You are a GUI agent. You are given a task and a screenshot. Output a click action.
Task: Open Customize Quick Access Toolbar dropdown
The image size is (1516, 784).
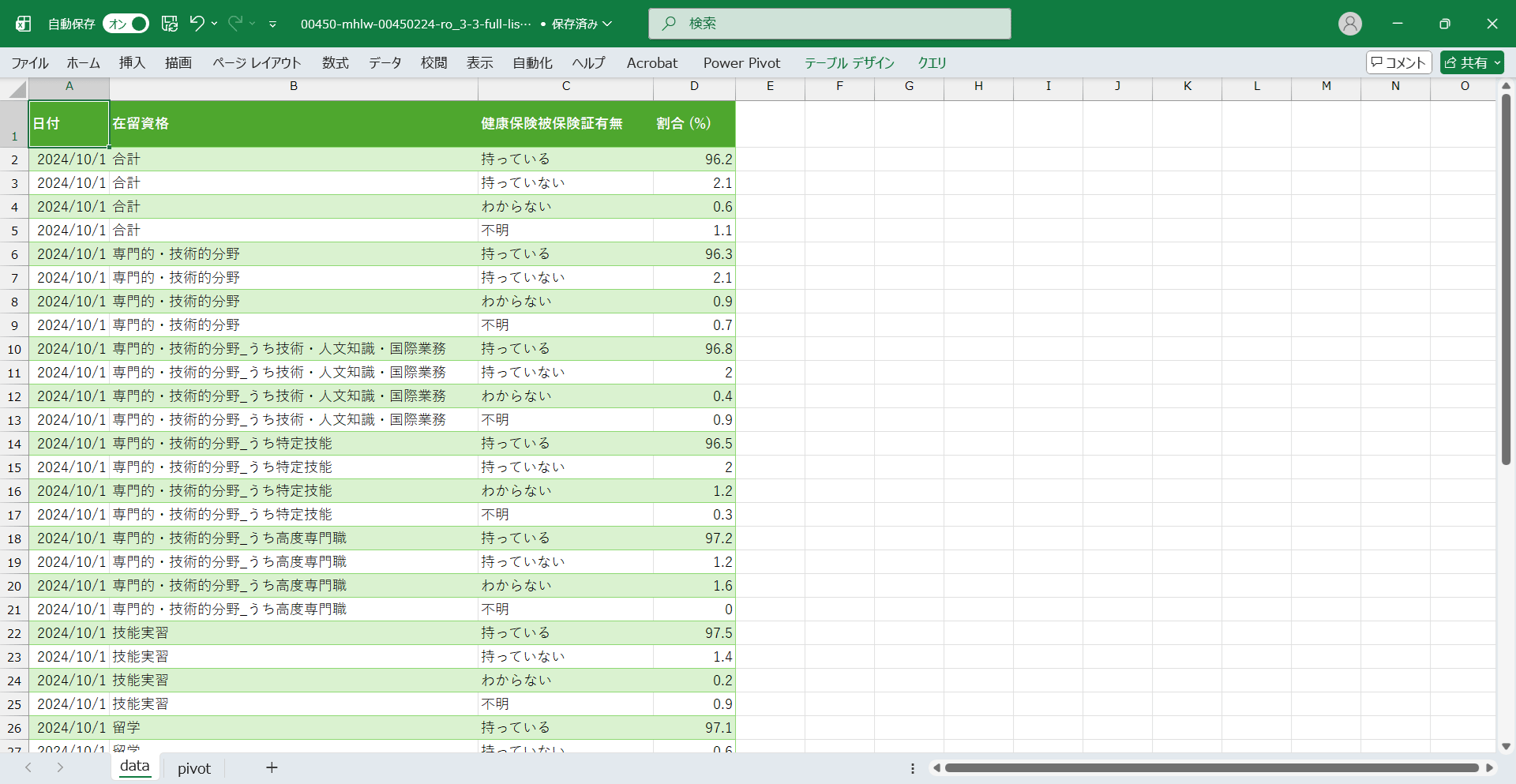[272, 24]
